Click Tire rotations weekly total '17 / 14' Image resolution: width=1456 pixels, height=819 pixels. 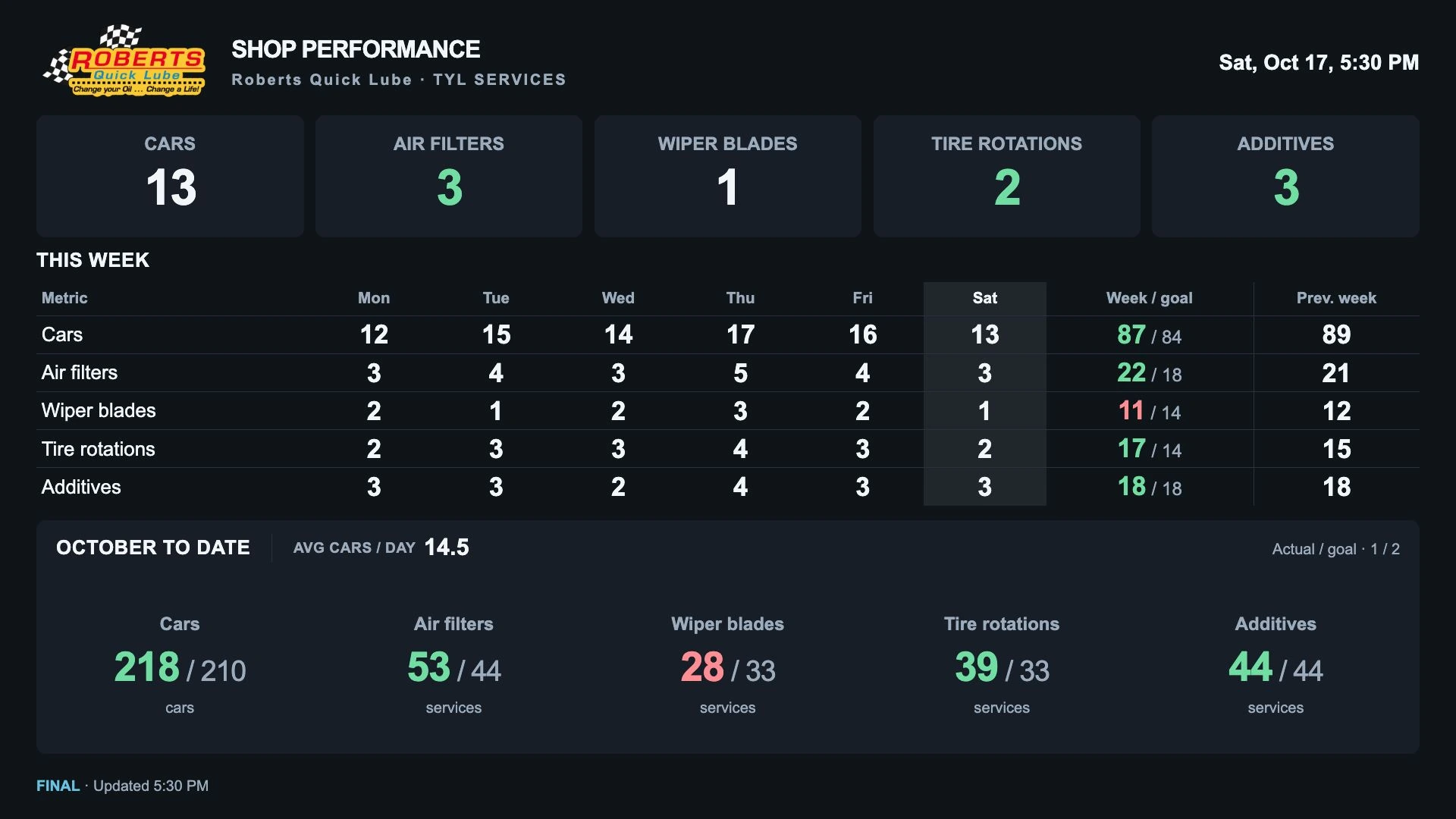1150,449
